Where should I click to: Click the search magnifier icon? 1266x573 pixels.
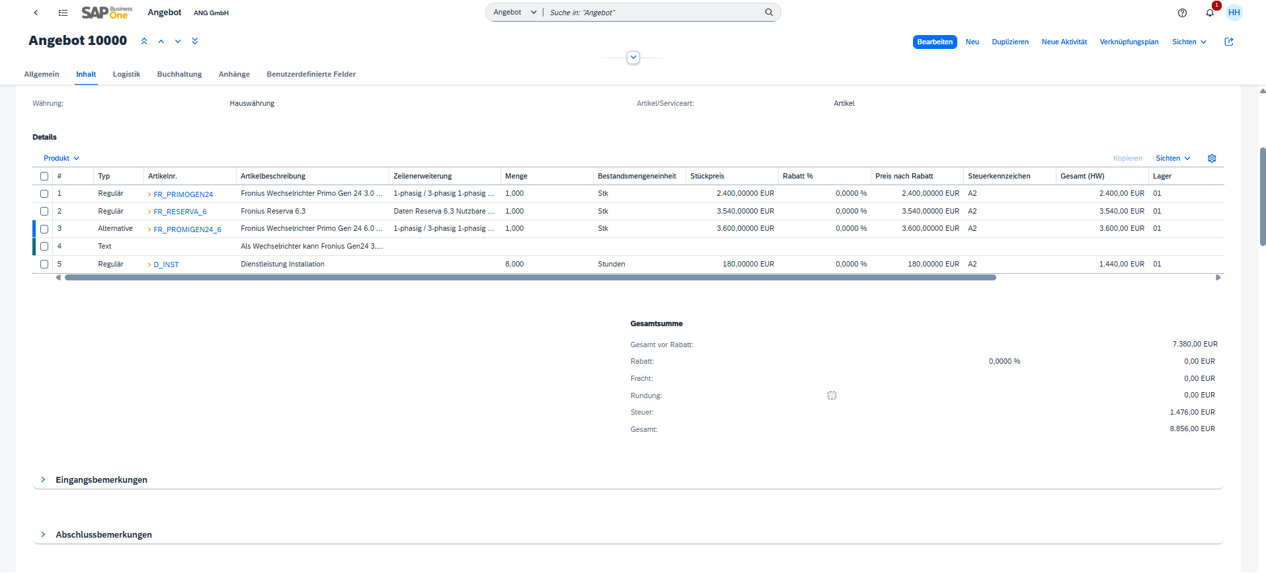[769, 13]
